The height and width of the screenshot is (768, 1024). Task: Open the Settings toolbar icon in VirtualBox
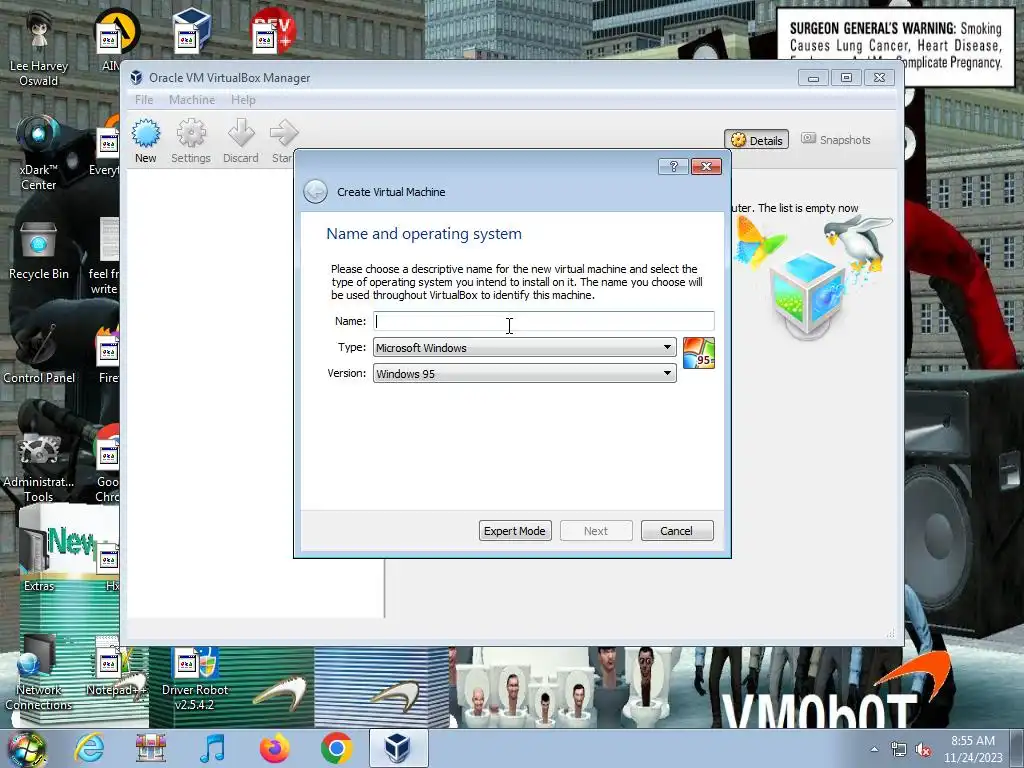coord(191,140)
